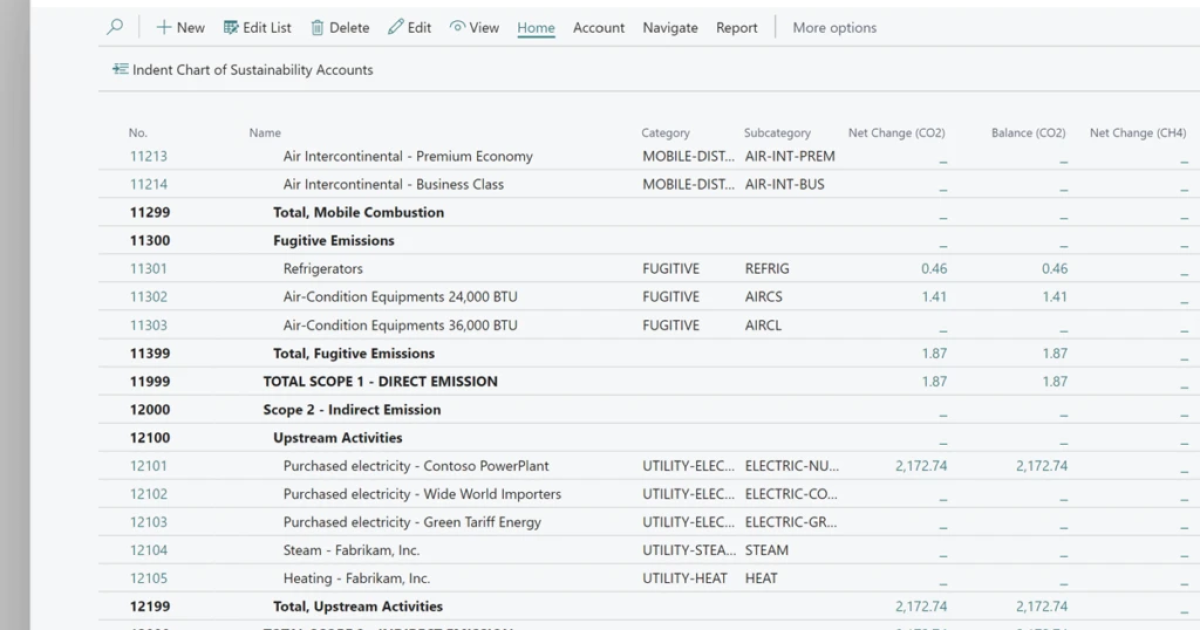Select account number 12100
Image resolution: width=1200 pixels, height=630 pixels.
(x=150, y=437)
